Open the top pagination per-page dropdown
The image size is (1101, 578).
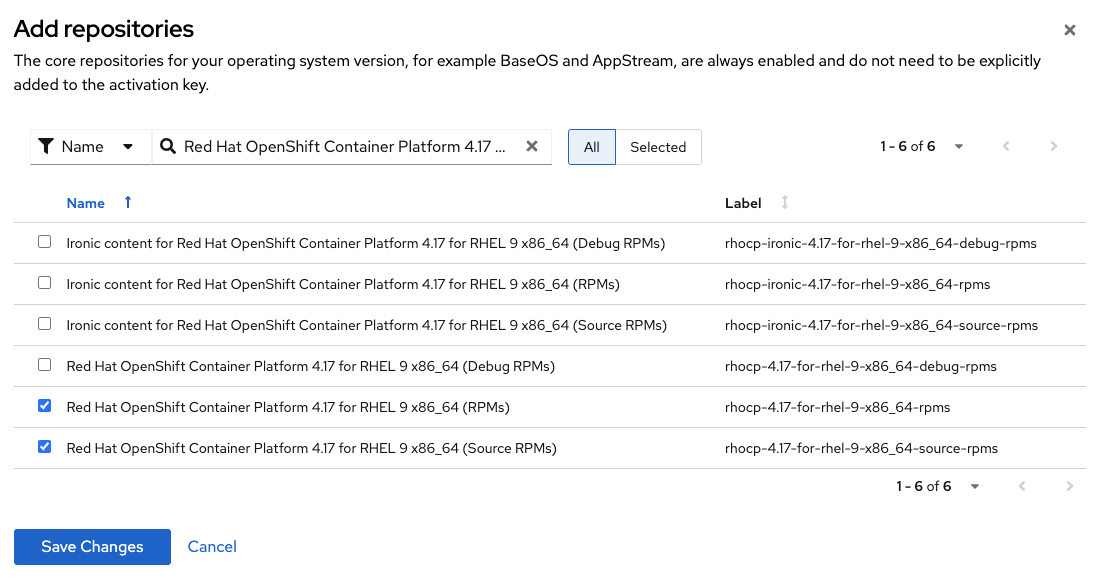(x=958, y=146)
